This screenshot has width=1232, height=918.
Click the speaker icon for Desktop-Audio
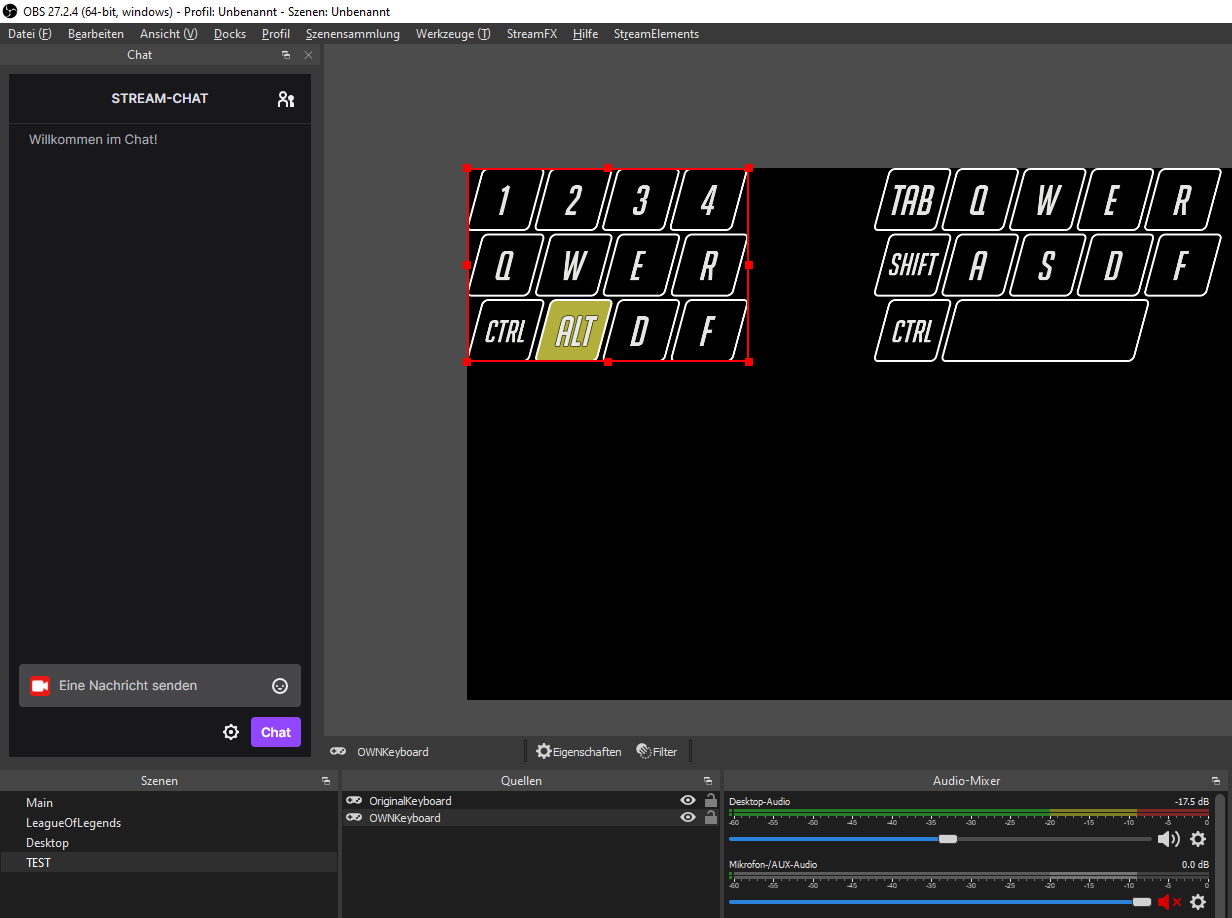click(1168, 838)
